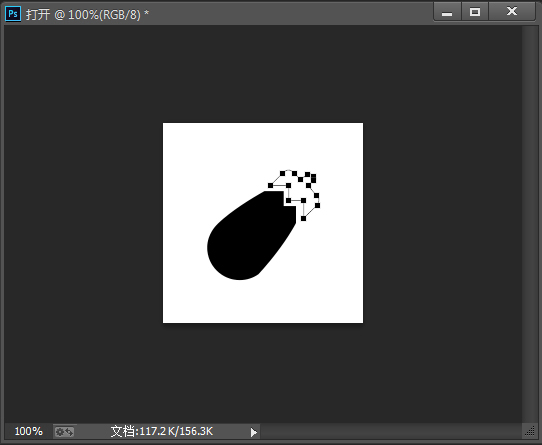Click the vertical scrollbar on right edge
The image size is (542, 445).
click(x=529, y=224)
